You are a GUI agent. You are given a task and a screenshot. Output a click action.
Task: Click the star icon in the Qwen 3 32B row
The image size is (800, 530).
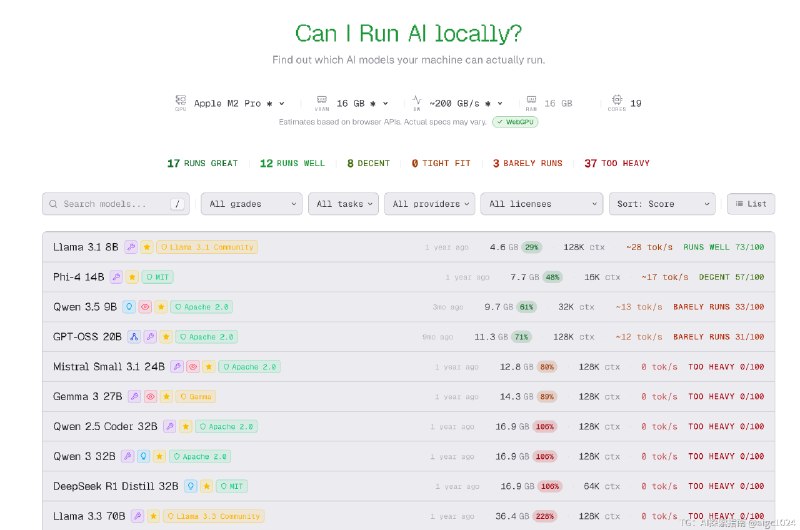click(159, 457)
